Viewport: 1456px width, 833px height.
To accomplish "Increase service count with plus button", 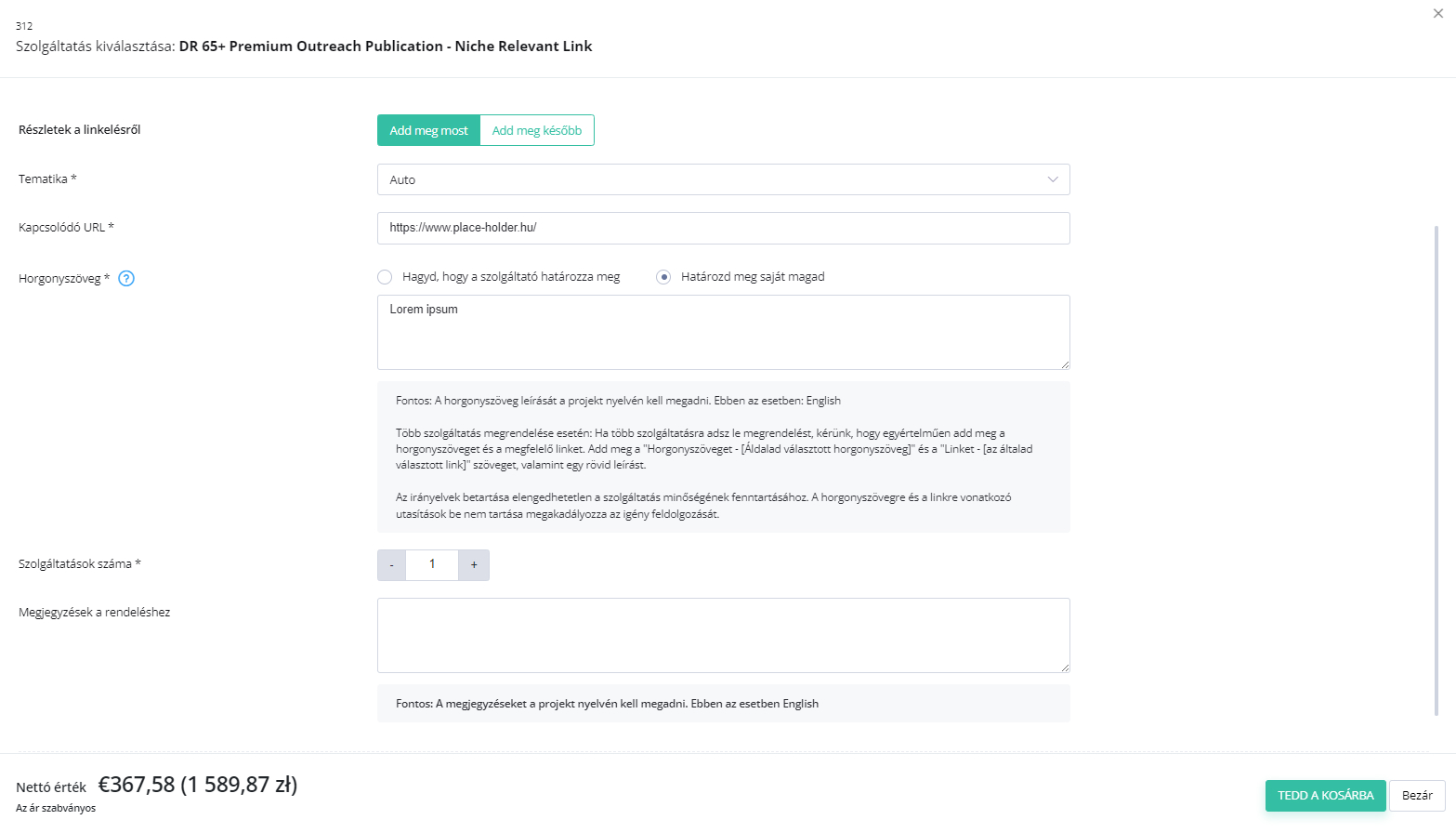I will pyautogui.click(x=474, y=565).
